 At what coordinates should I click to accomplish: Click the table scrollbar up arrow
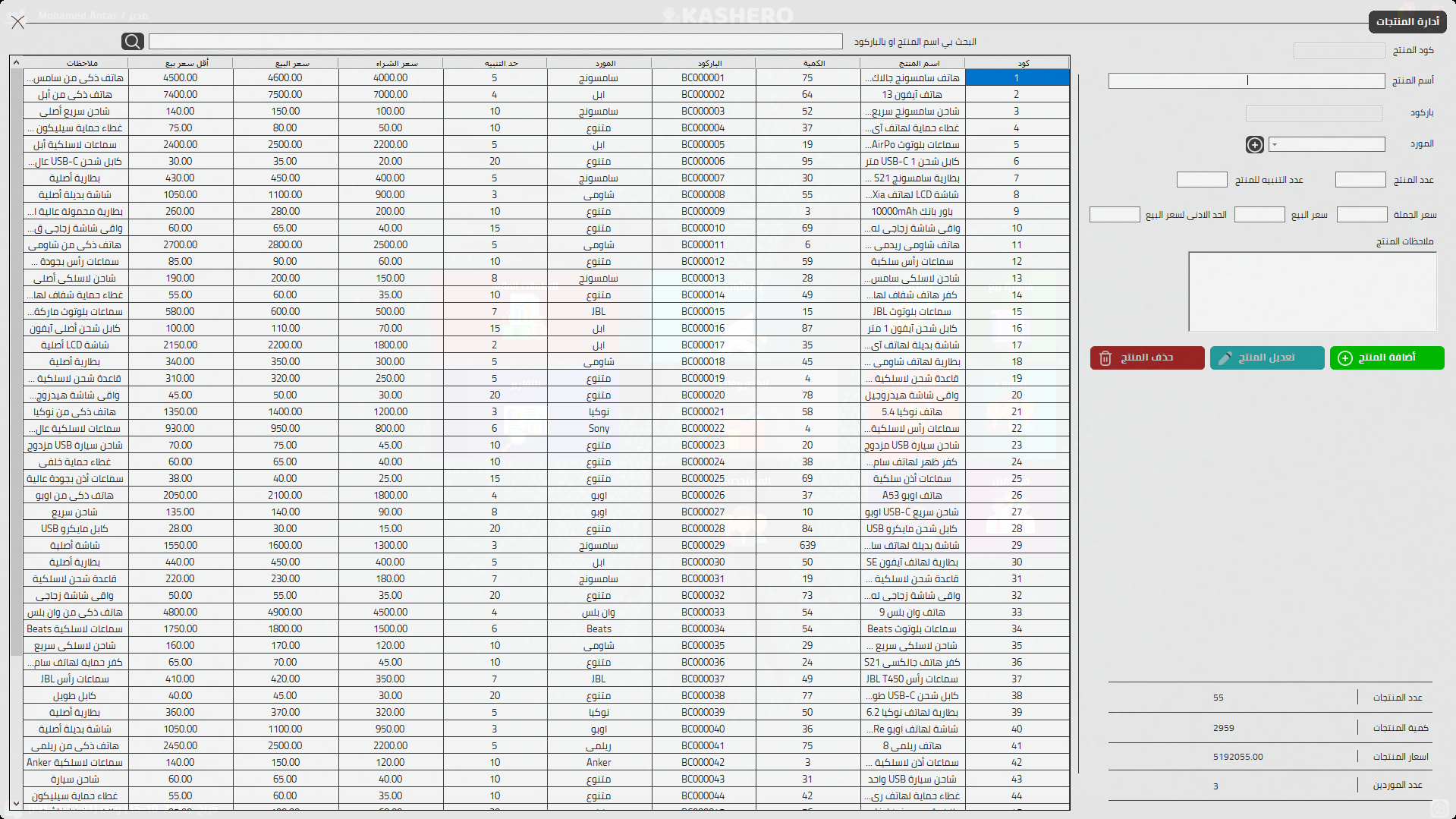(x=16, y=62)
